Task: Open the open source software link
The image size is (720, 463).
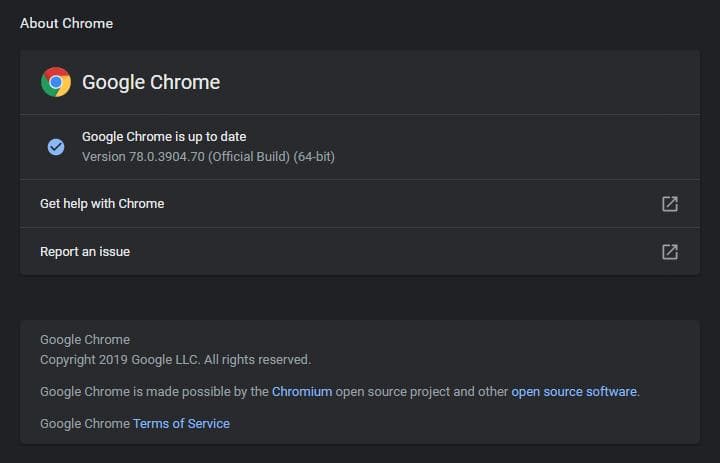Action: (574, 392)
